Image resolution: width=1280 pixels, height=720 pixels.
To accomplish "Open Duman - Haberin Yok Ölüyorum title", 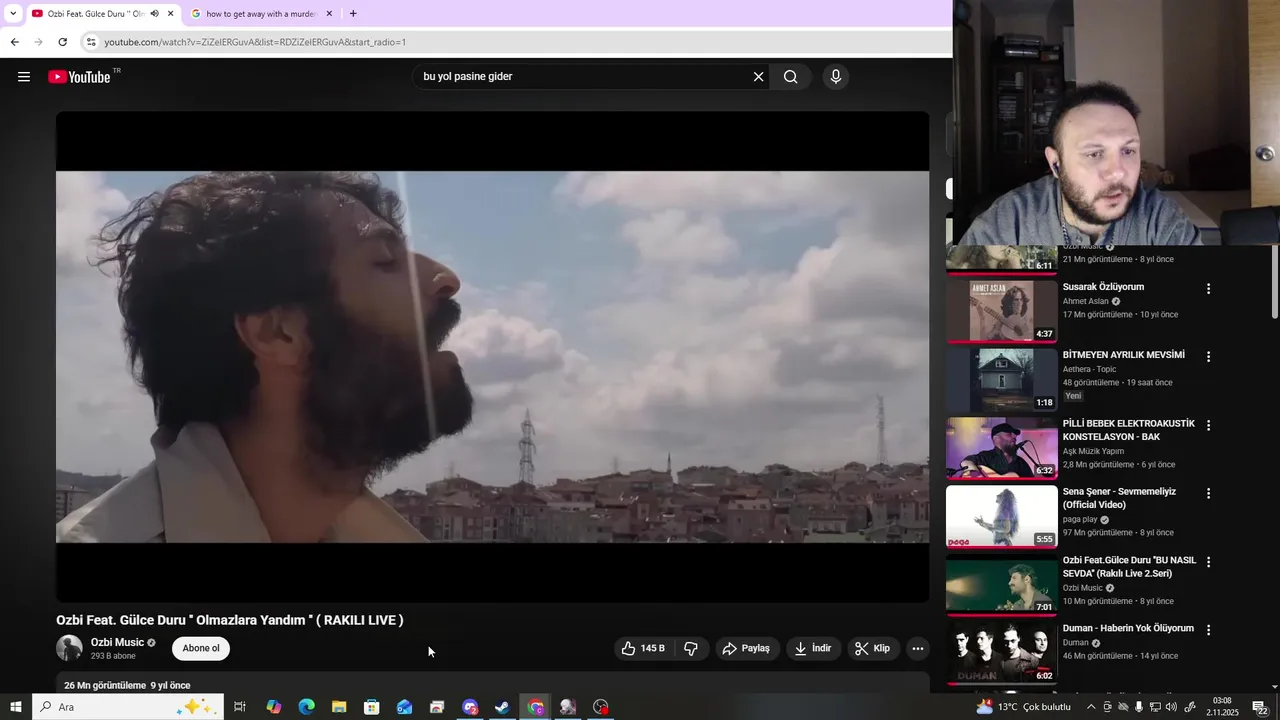I will click(x=1128, y=628).
